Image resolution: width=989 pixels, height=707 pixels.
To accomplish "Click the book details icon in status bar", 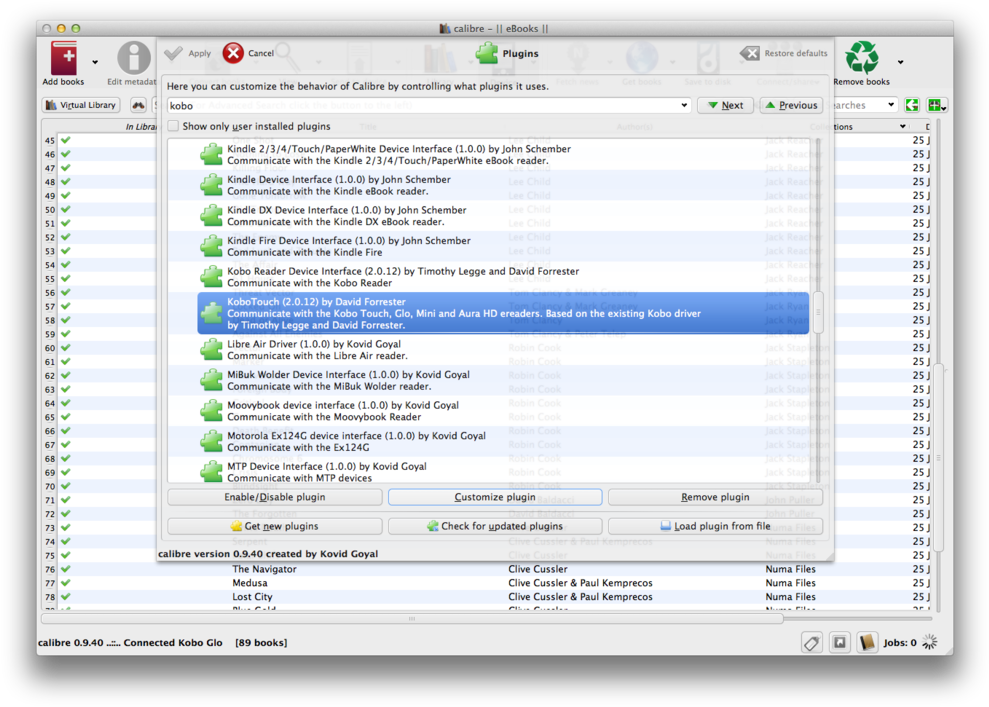I will tap(867, 643).
